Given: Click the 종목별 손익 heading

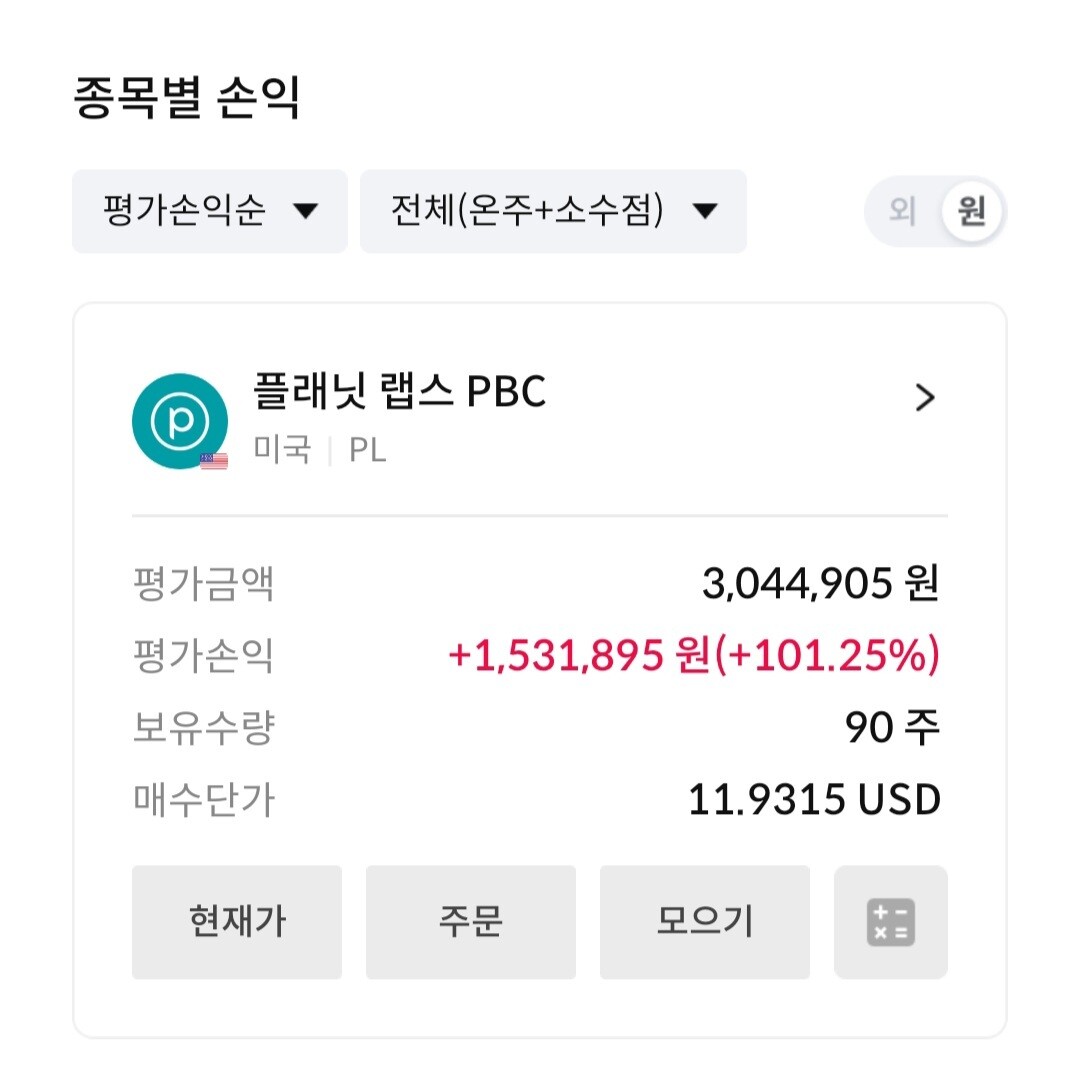Looking at the screenshot, I should 187,99.
